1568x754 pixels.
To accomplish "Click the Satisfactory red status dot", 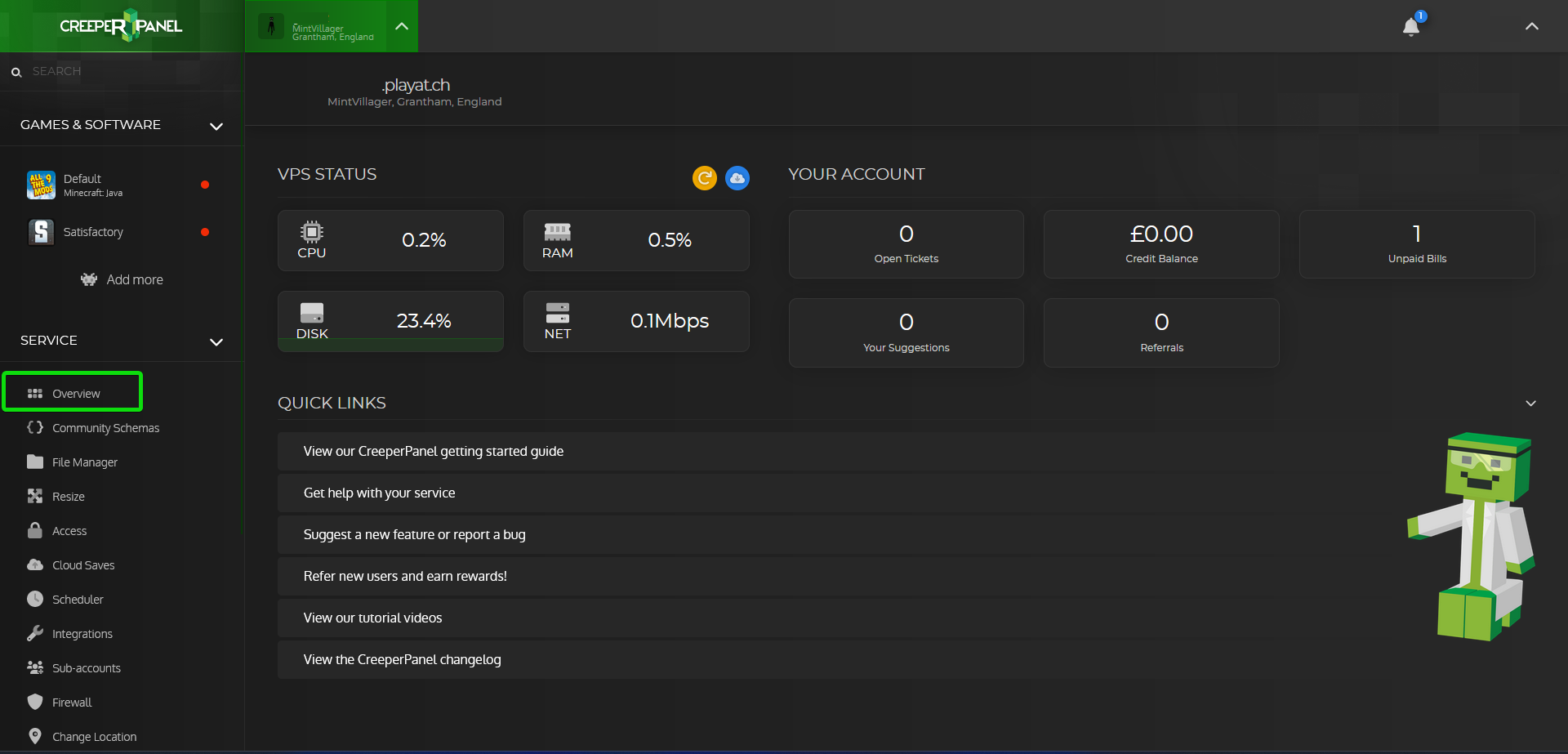I will pos(205,232).
